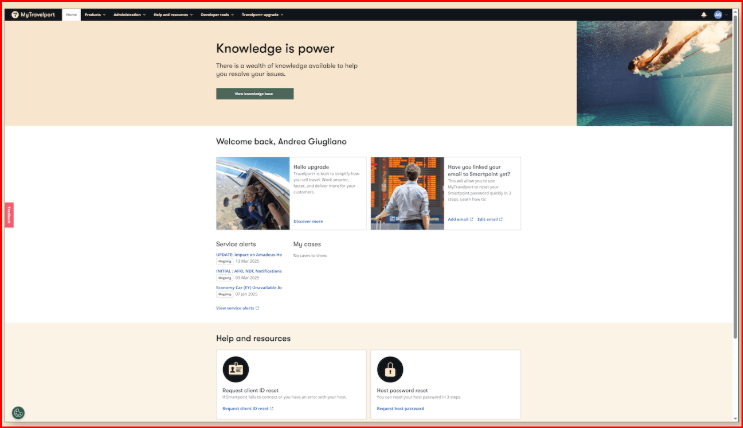
Task: Open the Travelport+ upgrade menu
Action: [x=263, y=15]
